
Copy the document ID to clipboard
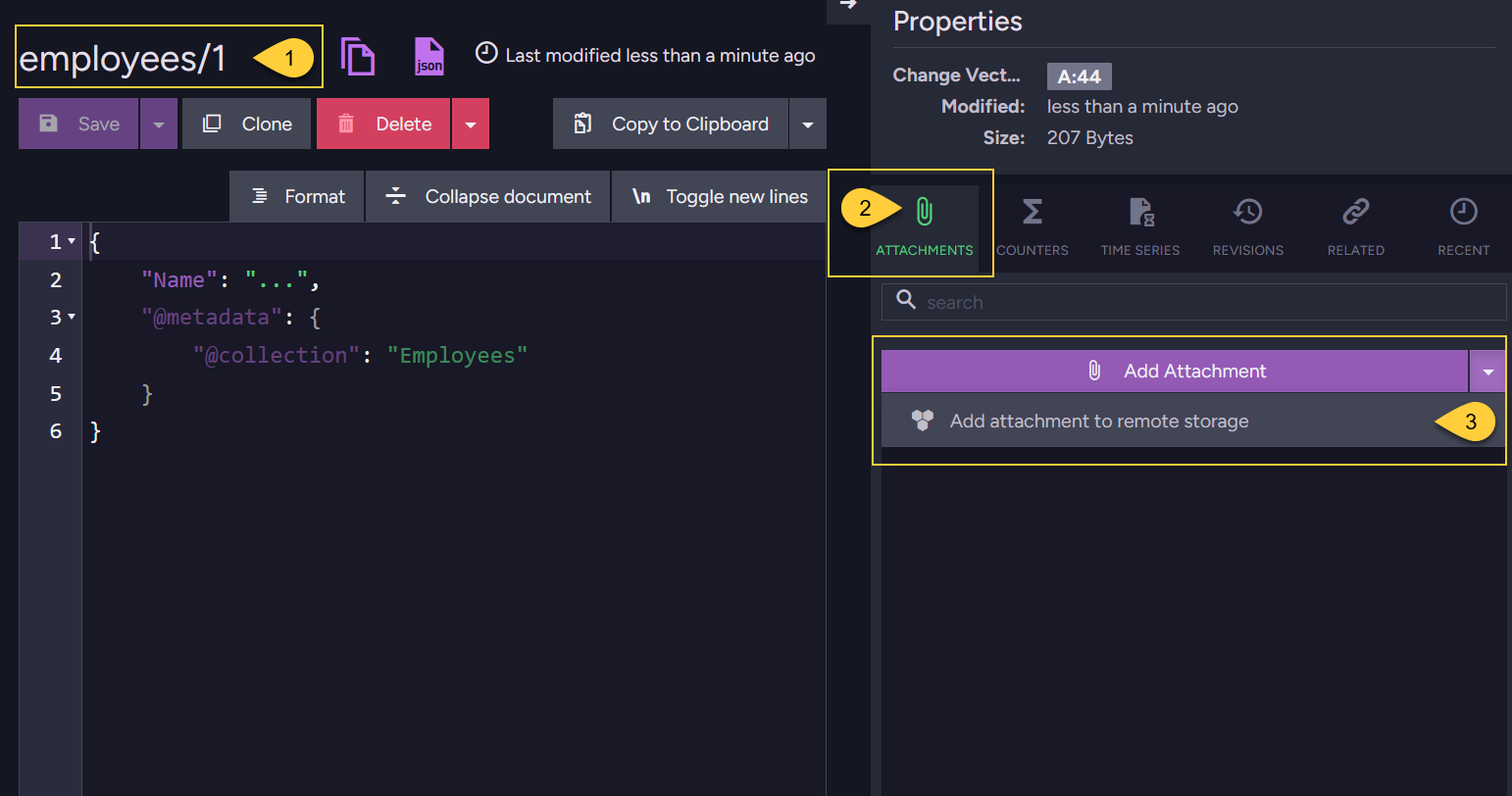[359, 56]
